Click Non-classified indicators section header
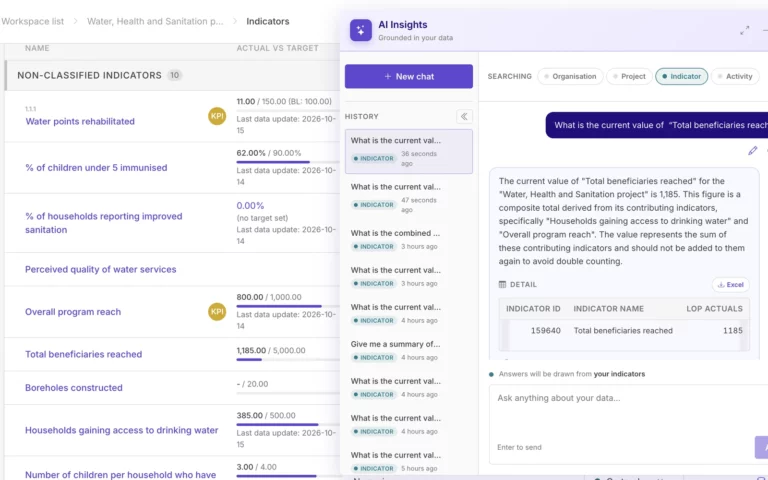768x480 pixels. tap(172, 75)
